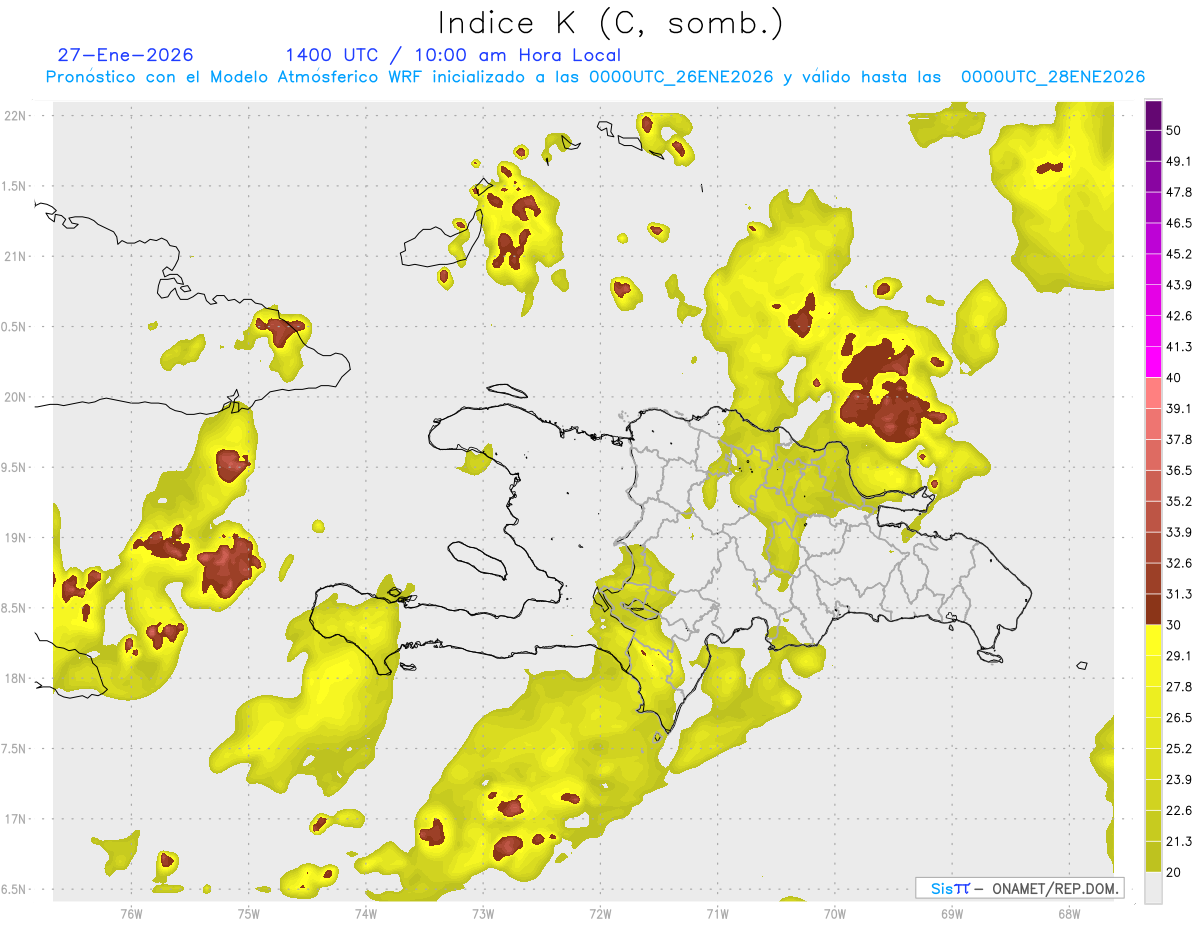Pick the bright yellow swatch between 29.1 and 30
Screen dimensions: 1200x927
[1154, 640]
